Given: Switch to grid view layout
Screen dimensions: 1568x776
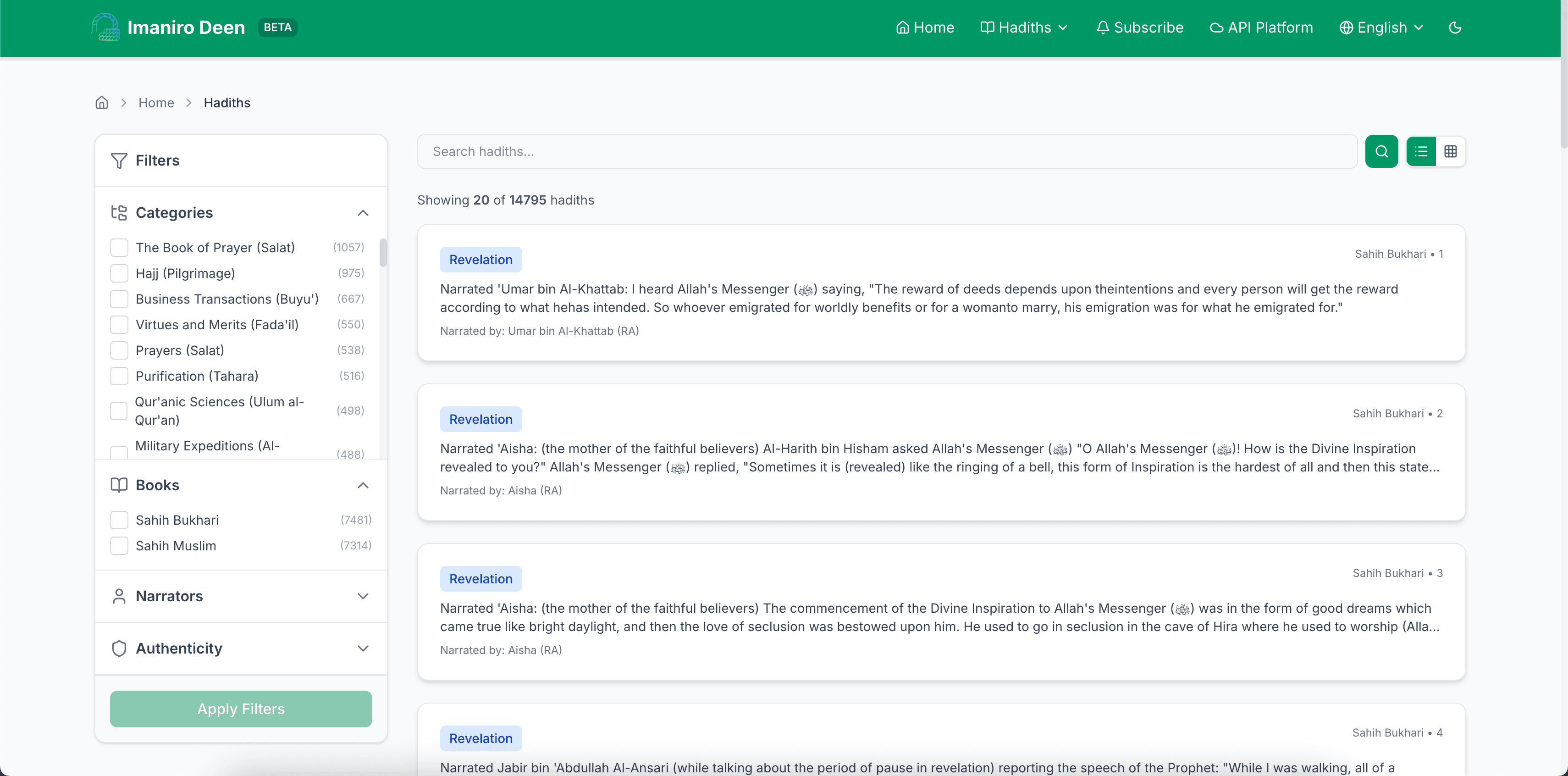Looking at the screenshot, I should 1450,151.
